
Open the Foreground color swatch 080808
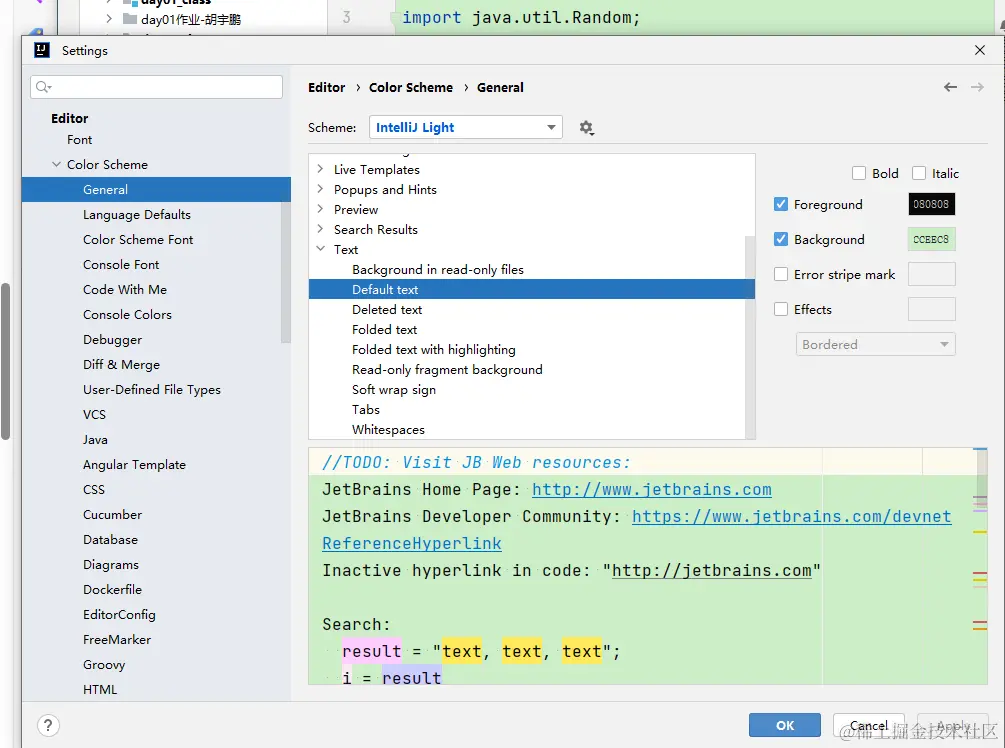(931, 204)
